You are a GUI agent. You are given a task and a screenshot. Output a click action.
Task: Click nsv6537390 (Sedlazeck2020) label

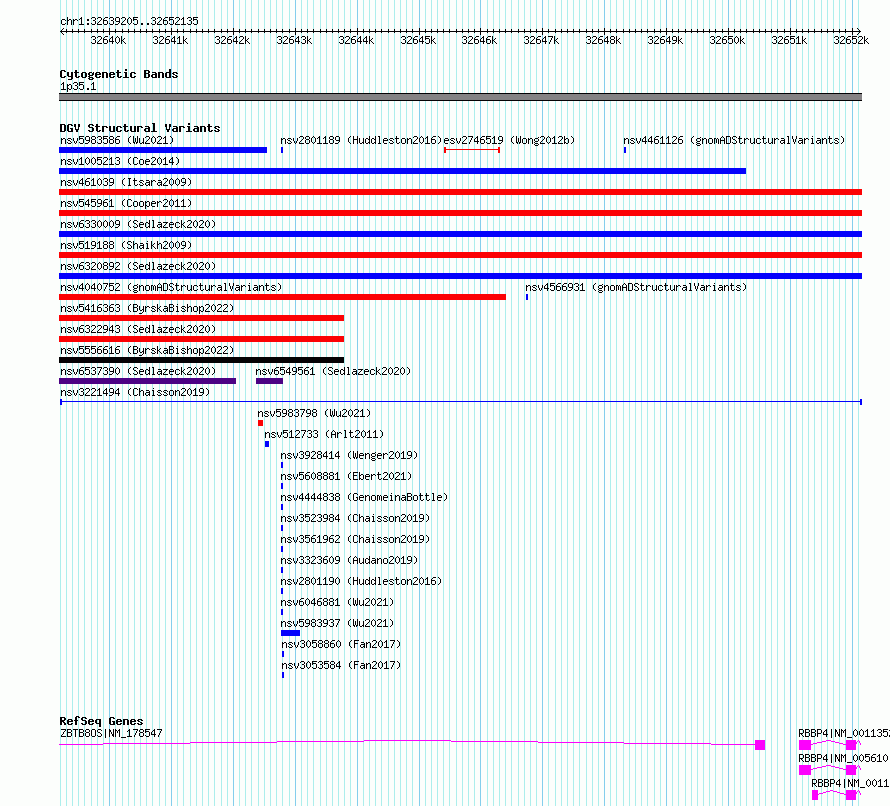pyautogui.click(x=138, y=371)
